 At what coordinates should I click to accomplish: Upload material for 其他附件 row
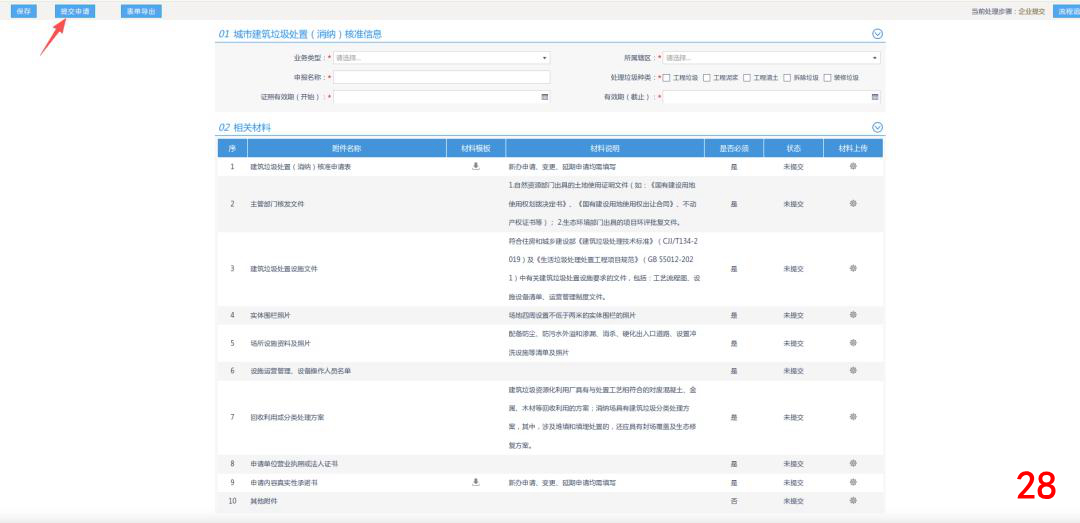click(853, 500)
